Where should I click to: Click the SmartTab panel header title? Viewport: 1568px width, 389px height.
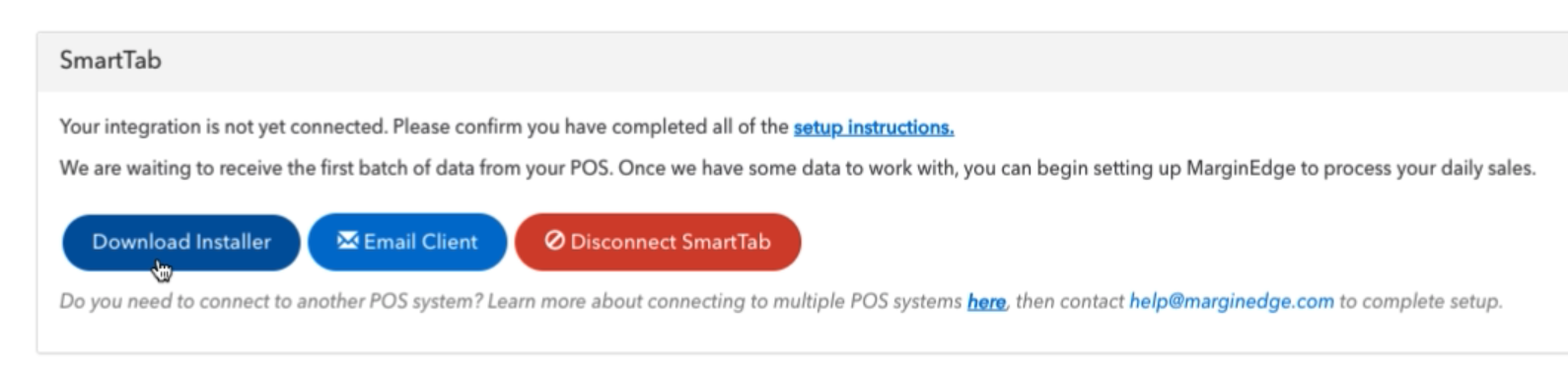point(110,60)
